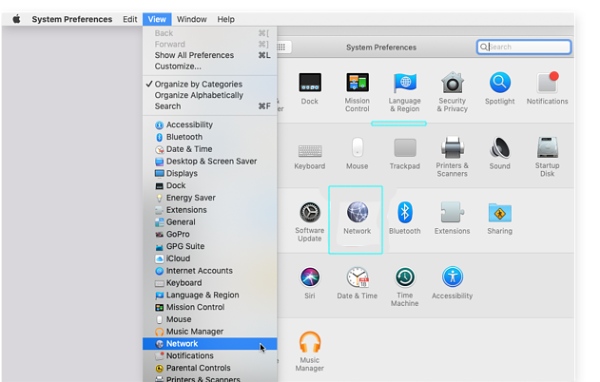Select highlighted Network menu item
The image size is (600, 382).
click(210, 344)
